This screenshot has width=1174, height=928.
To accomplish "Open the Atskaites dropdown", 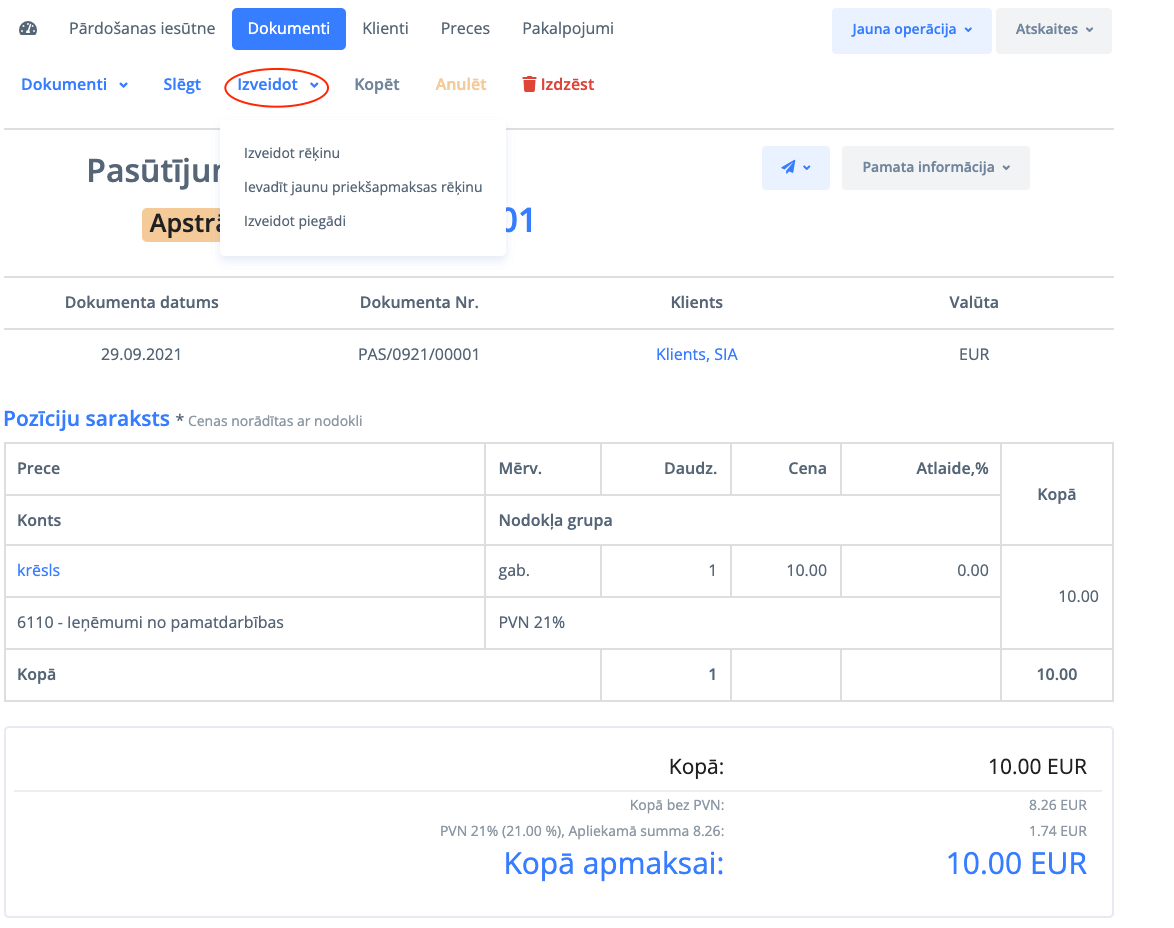I will (x=1054, y=30).
